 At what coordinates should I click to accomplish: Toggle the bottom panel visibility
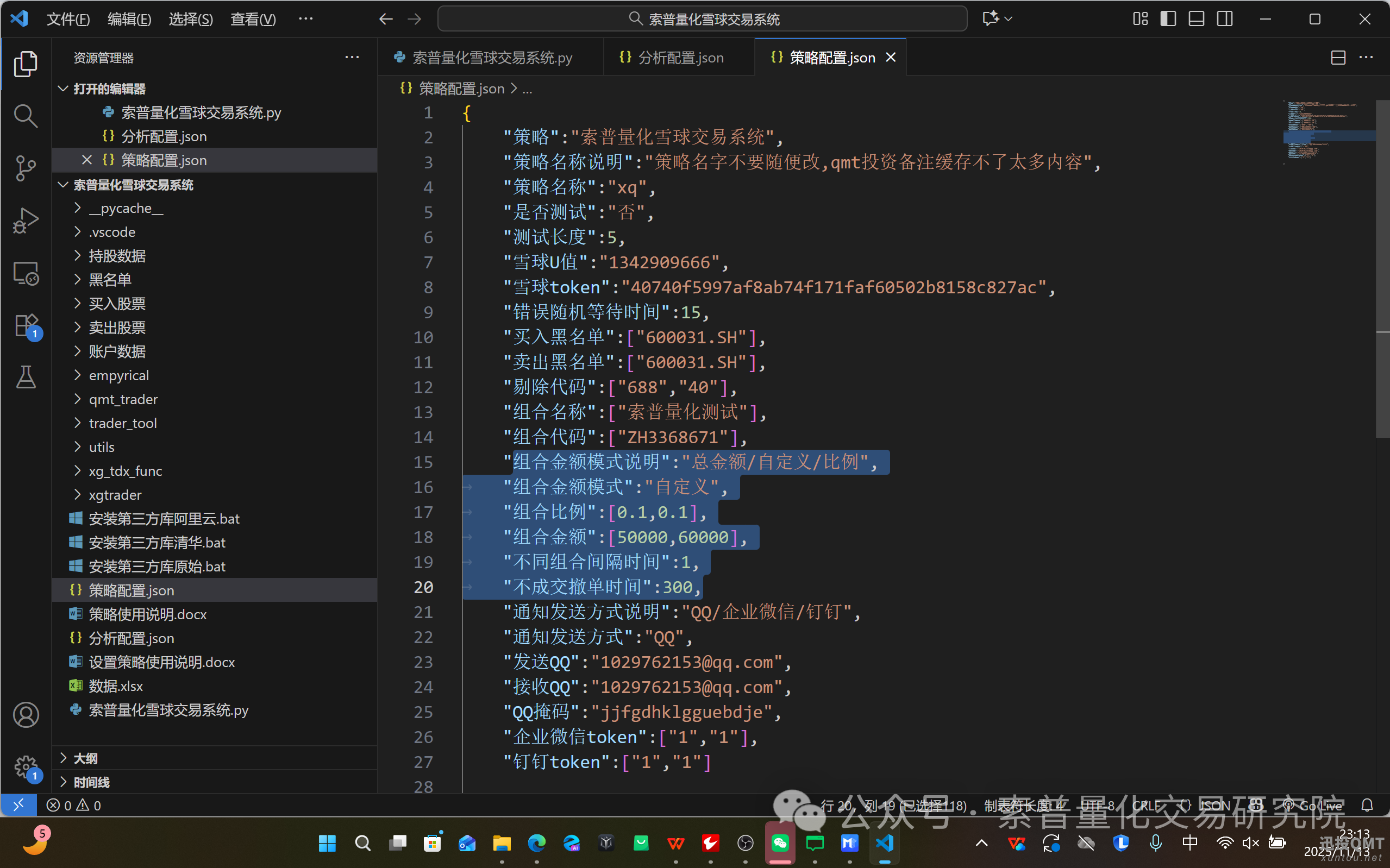click(x=1196, y=19)
